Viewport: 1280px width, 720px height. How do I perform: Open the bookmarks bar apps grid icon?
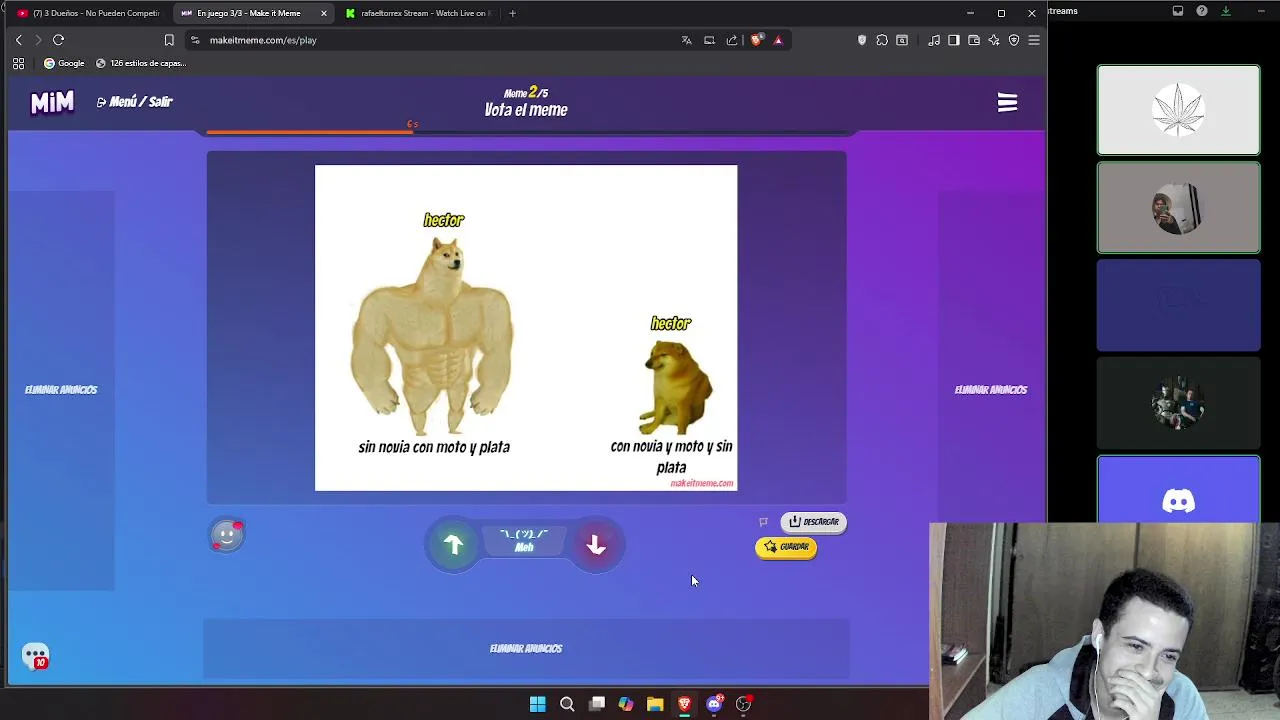pos(18,63)
